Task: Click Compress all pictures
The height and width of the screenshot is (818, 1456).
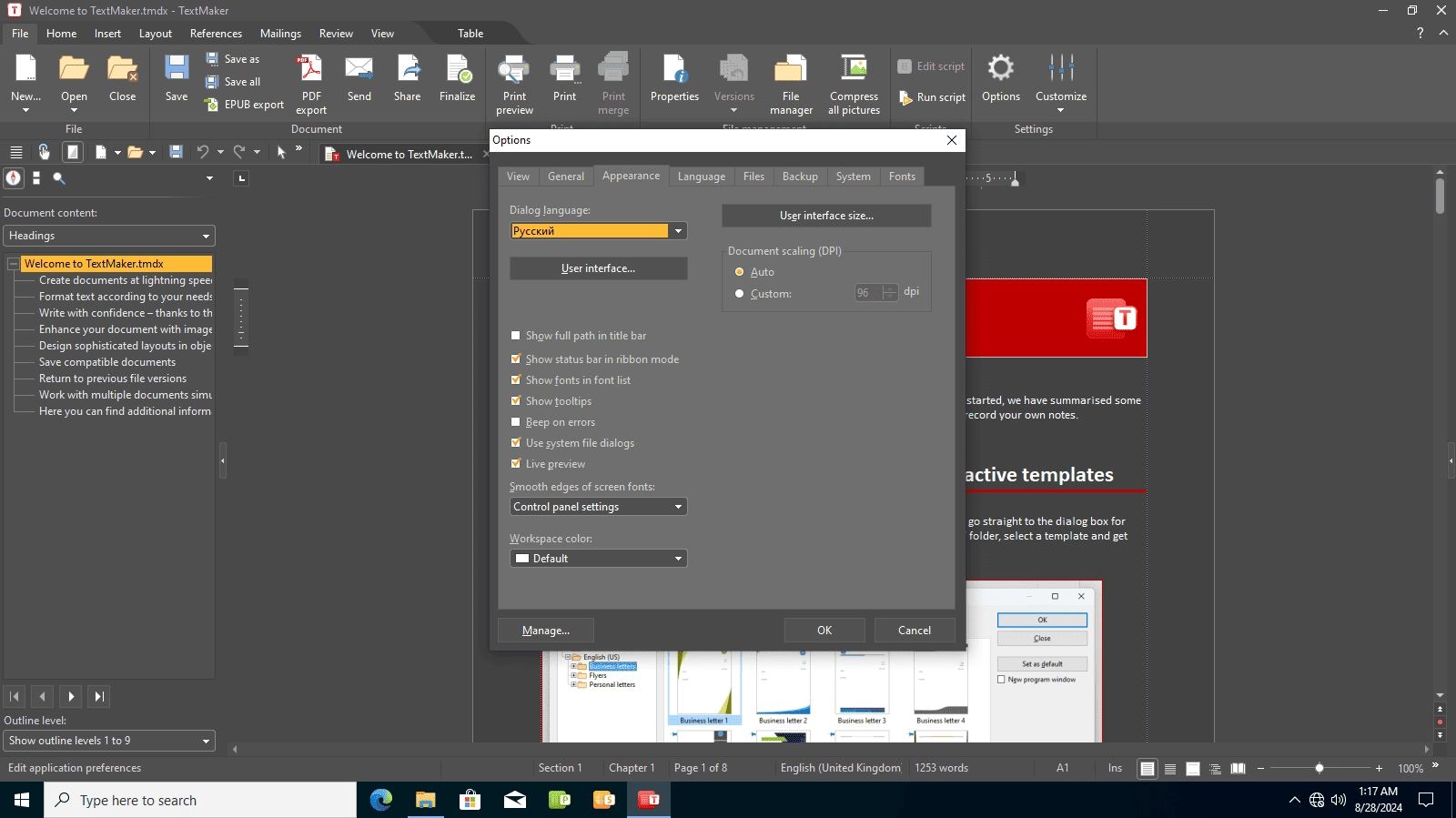Action: click(x=854, y=84)
